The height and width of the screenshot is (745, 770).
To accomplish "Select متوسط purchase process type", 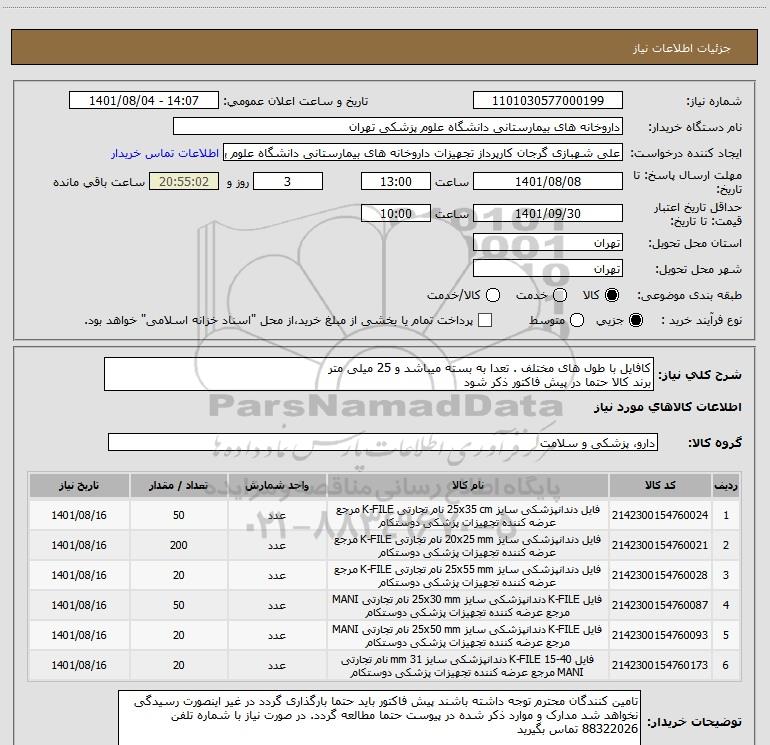I will click(x=577, y=320).
